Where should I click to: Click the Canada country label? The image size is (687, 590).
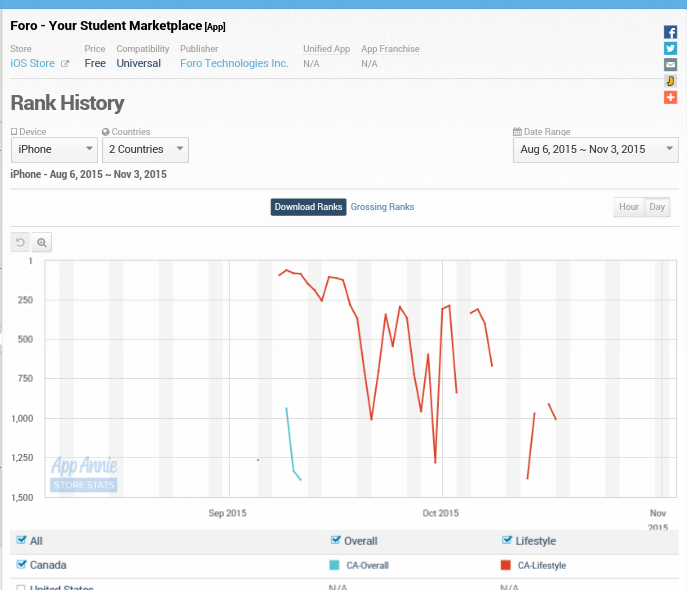48,565
